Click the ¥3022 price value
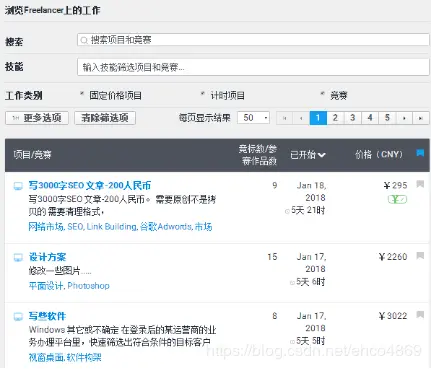The width and height of the screenshot is (431, 369). (x=393, y=316)
